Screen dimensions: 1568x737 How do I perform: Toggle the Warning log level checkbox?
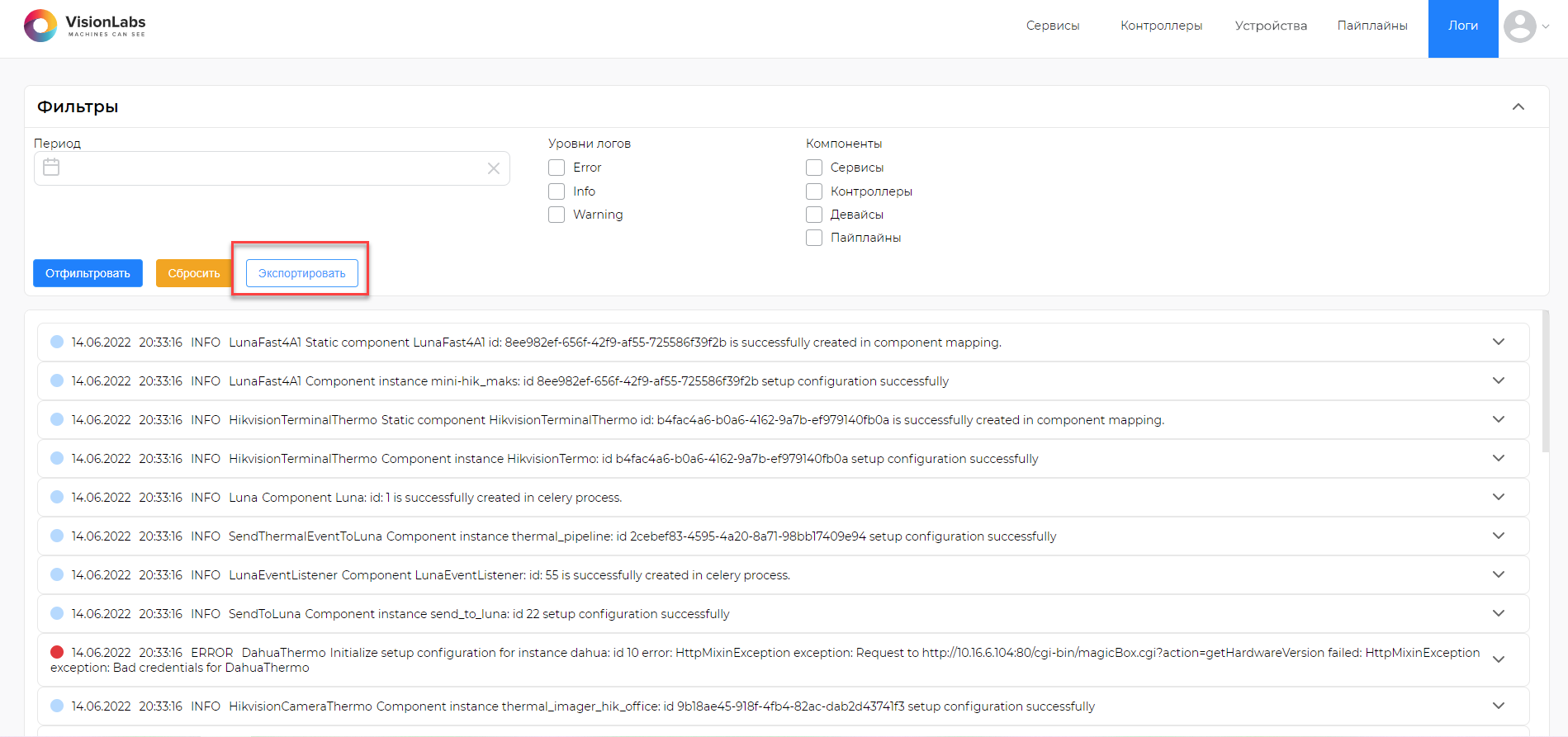[x=557, y=215]
